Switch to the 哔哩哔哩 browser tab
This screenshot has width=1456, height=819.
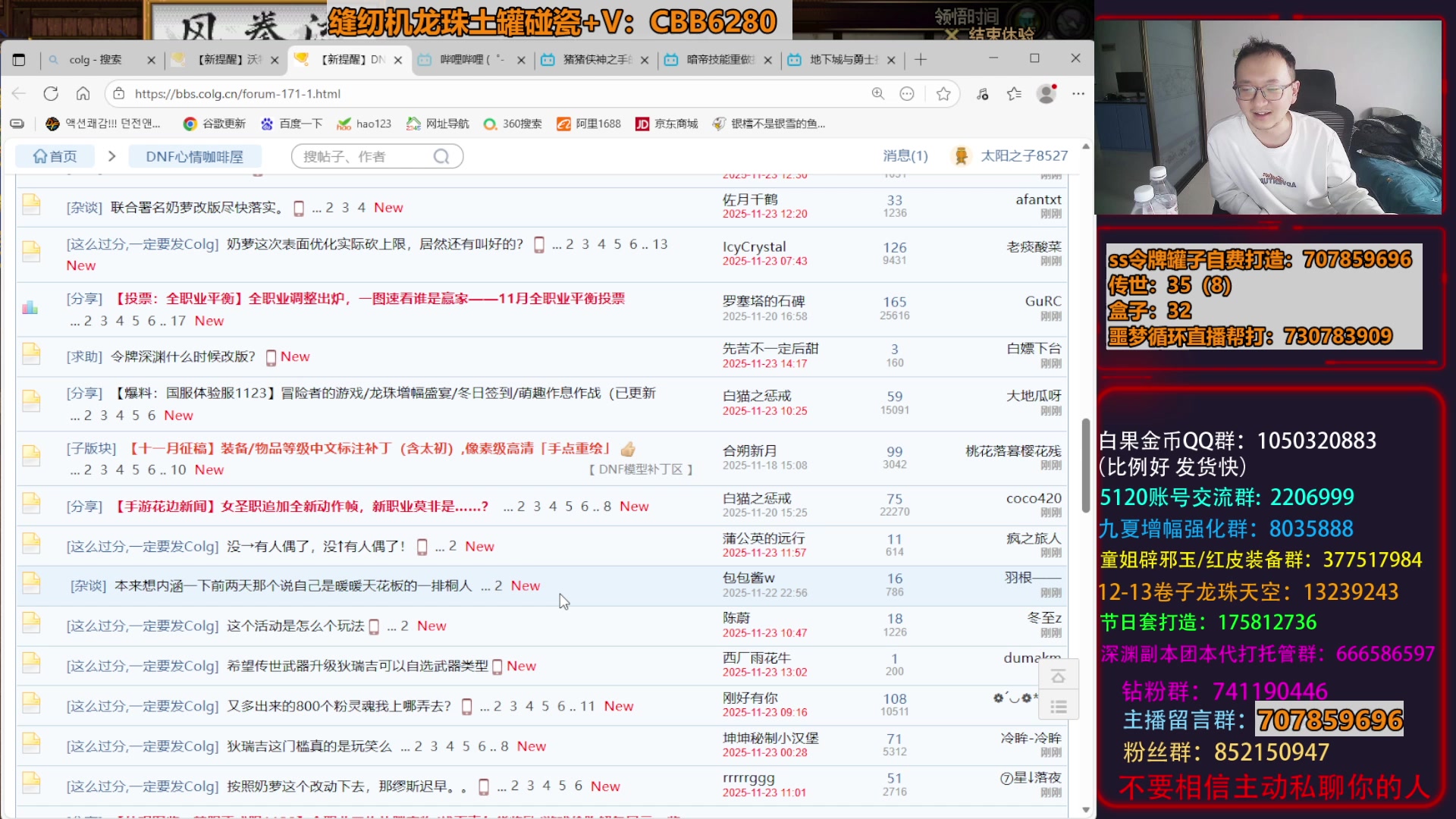point(470,58)
